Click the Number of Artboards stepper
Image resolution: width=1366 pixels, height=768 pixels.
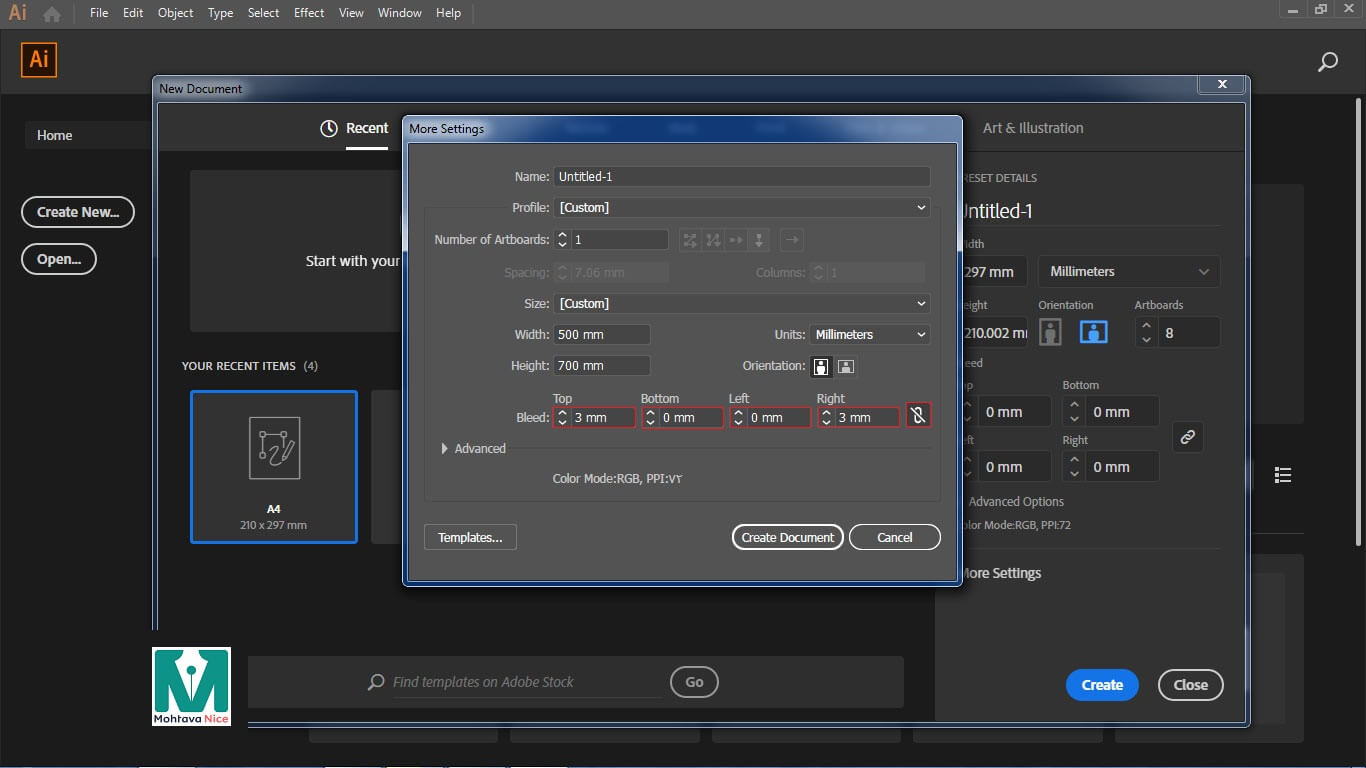[x=562, y=240]
